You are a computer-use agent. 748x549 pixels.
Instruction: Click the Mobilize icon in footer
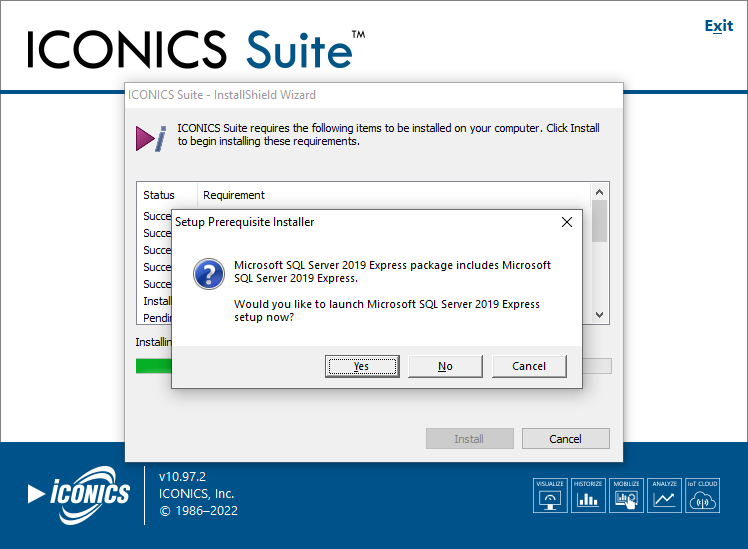(x=626, y=495)
